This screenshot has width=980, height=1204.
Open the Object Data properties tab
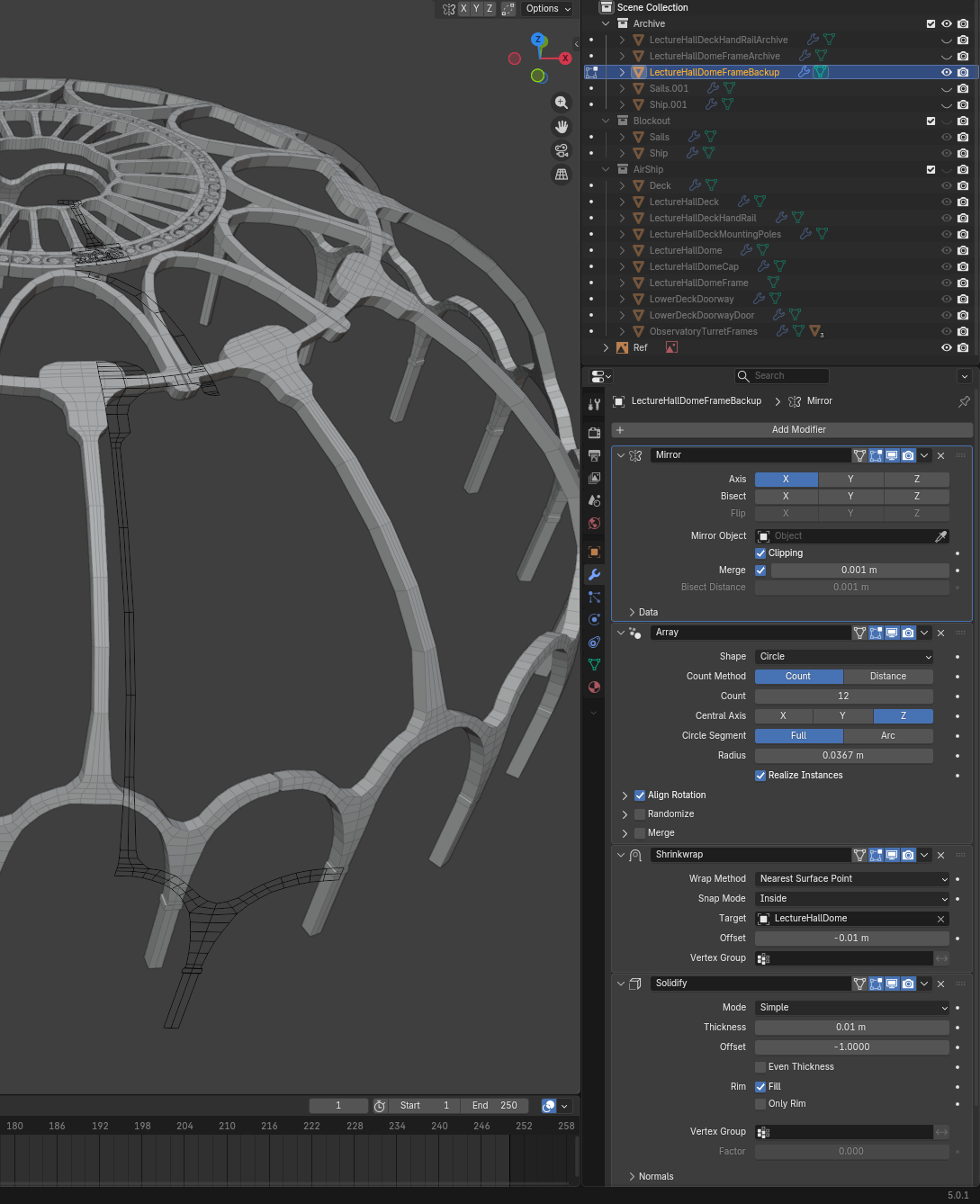[594, 664]
